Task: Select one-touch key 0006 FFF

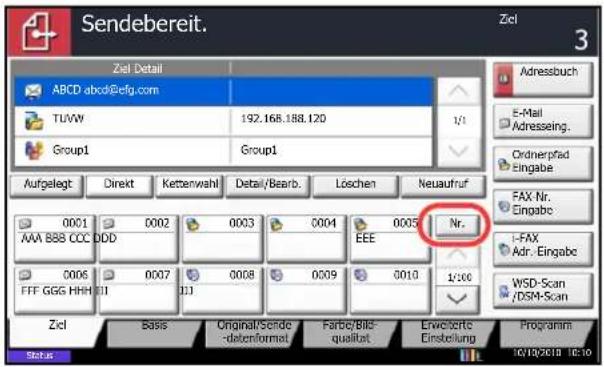Action: [x=55, y=290]
